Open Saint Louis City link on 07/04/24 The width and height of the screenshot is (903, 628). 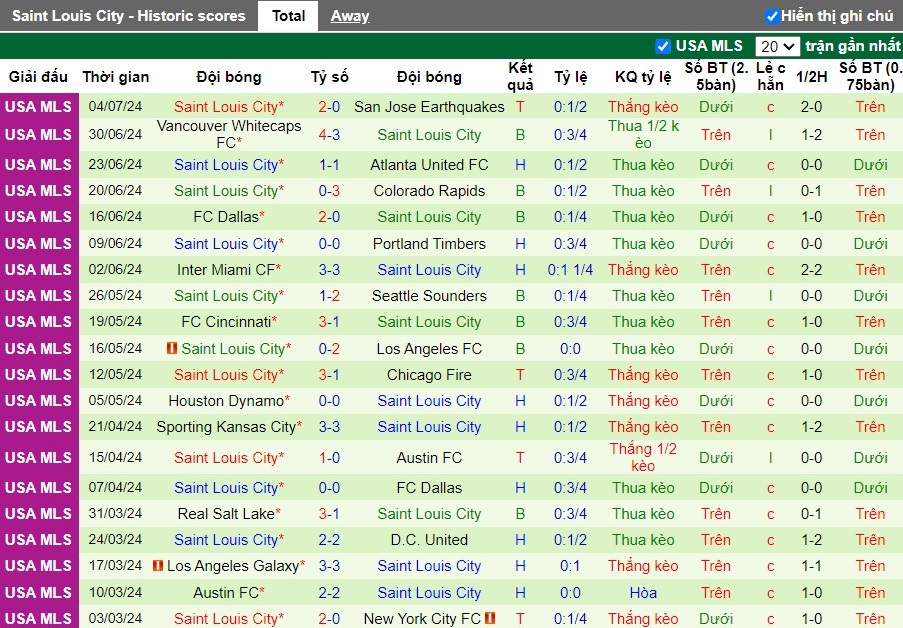point(226,487)
